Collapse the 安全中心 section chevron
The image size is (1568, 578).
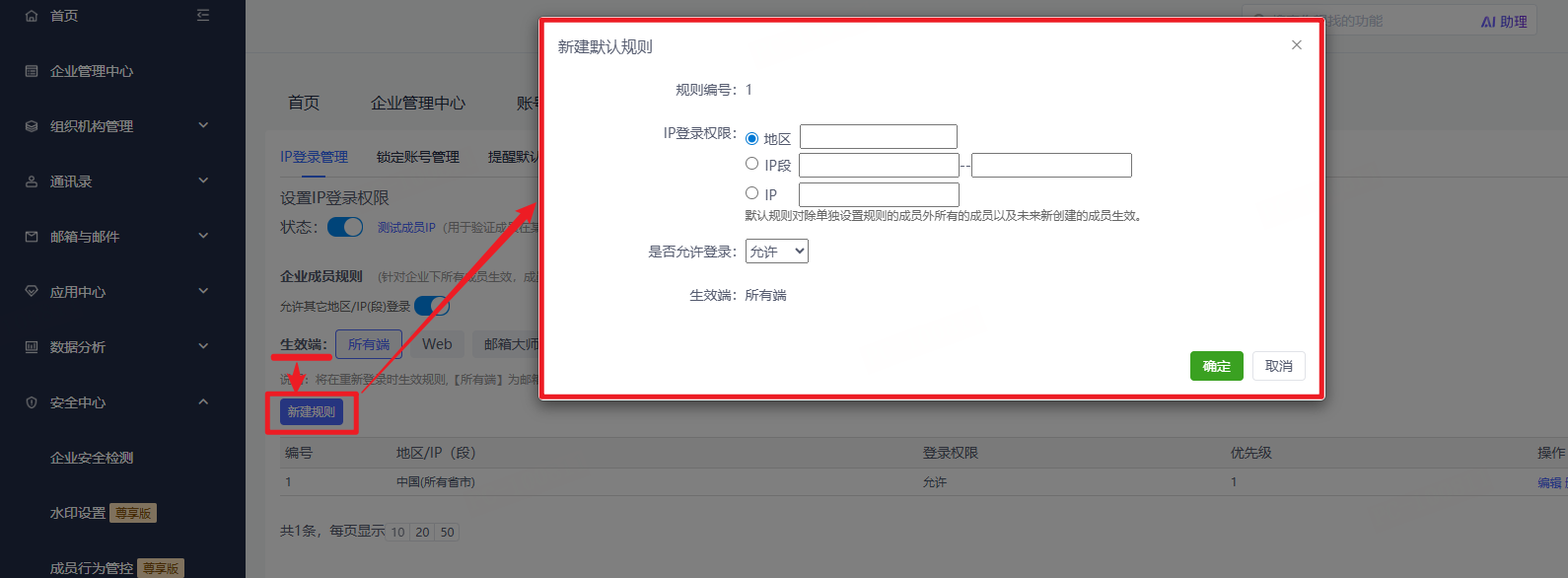tap(203, 401)
